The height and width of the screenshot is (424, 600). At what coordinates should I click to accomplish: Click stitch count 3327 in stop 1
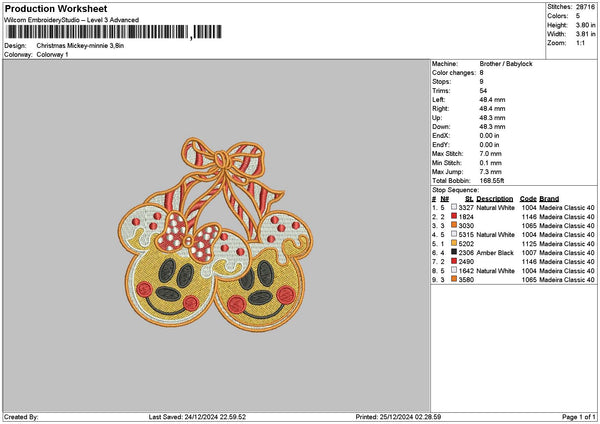[466, 208]
